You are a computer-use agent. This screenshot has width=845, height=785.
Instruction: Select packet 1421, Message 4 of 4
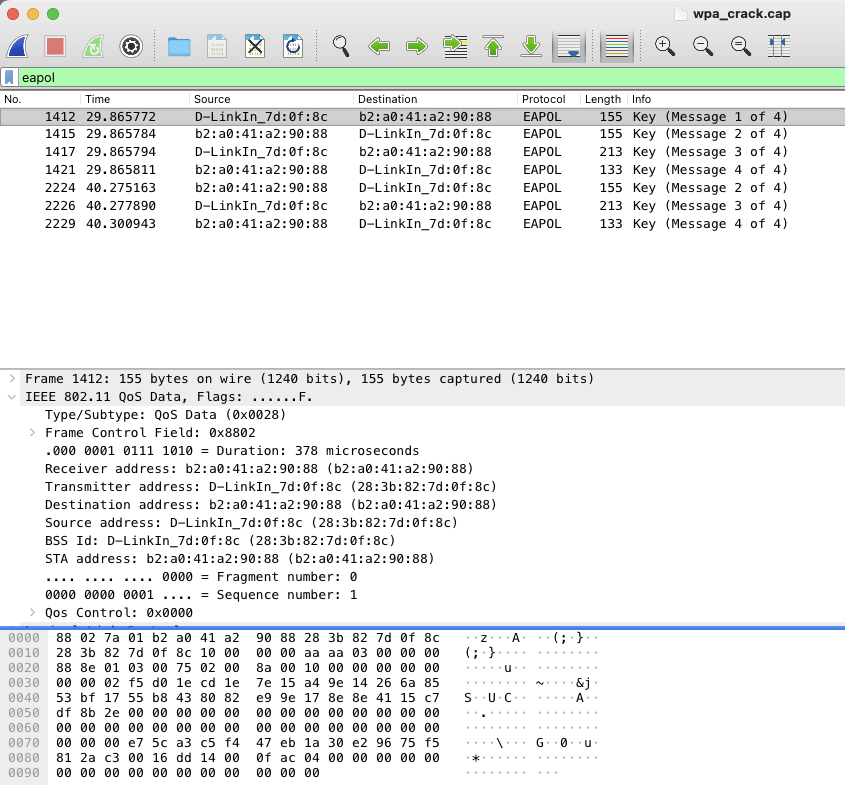pyautogui.click(x=422, y=170)
